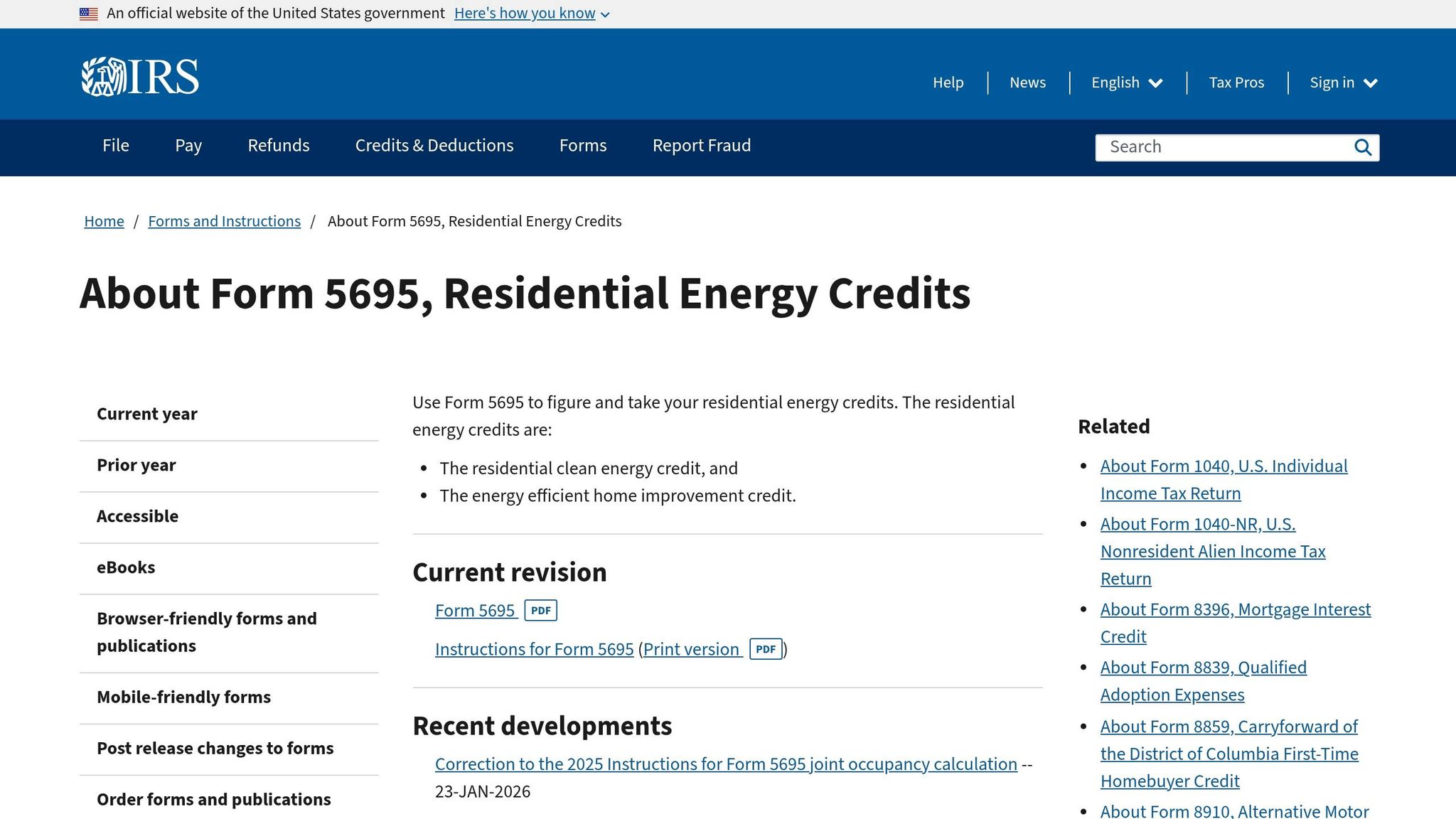Open the Help page link
Viewport: 1456px width, 819px height.
pos(948,82)
